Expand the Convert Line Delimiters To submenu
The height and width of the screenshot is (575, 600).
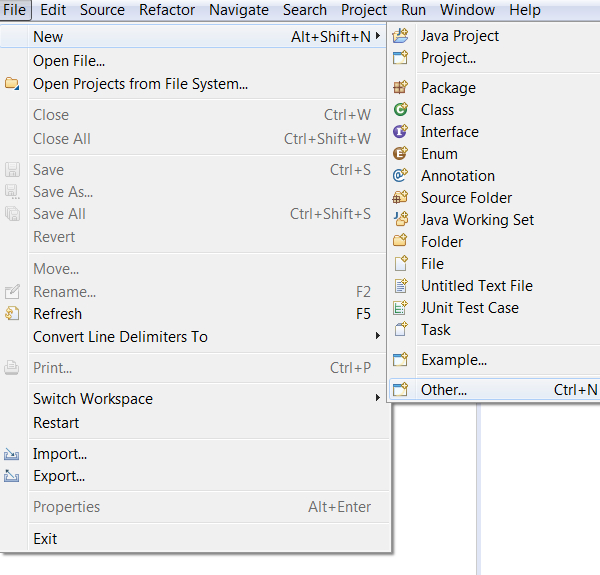[x=377, y=337]
